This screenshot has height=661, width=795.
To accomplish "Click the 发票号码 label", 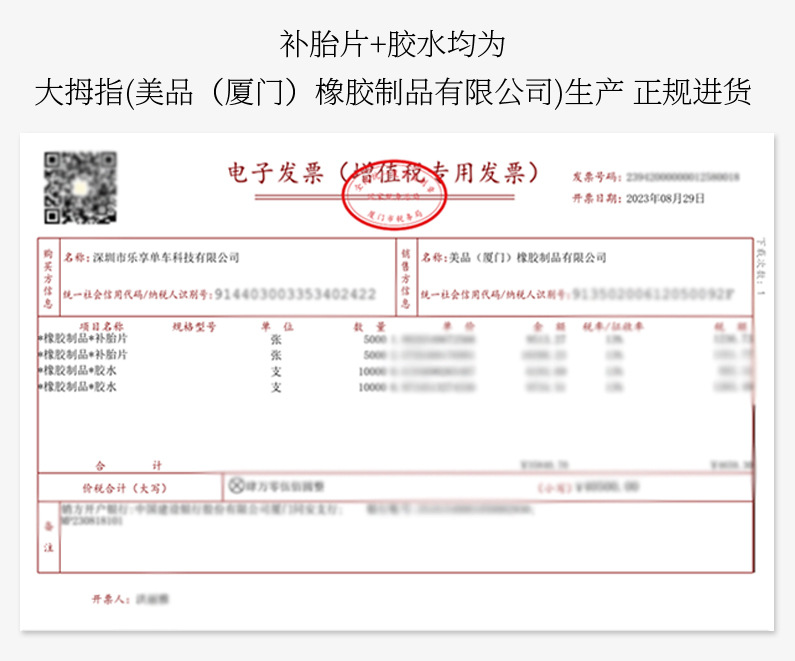I will [x=596, y=177].
